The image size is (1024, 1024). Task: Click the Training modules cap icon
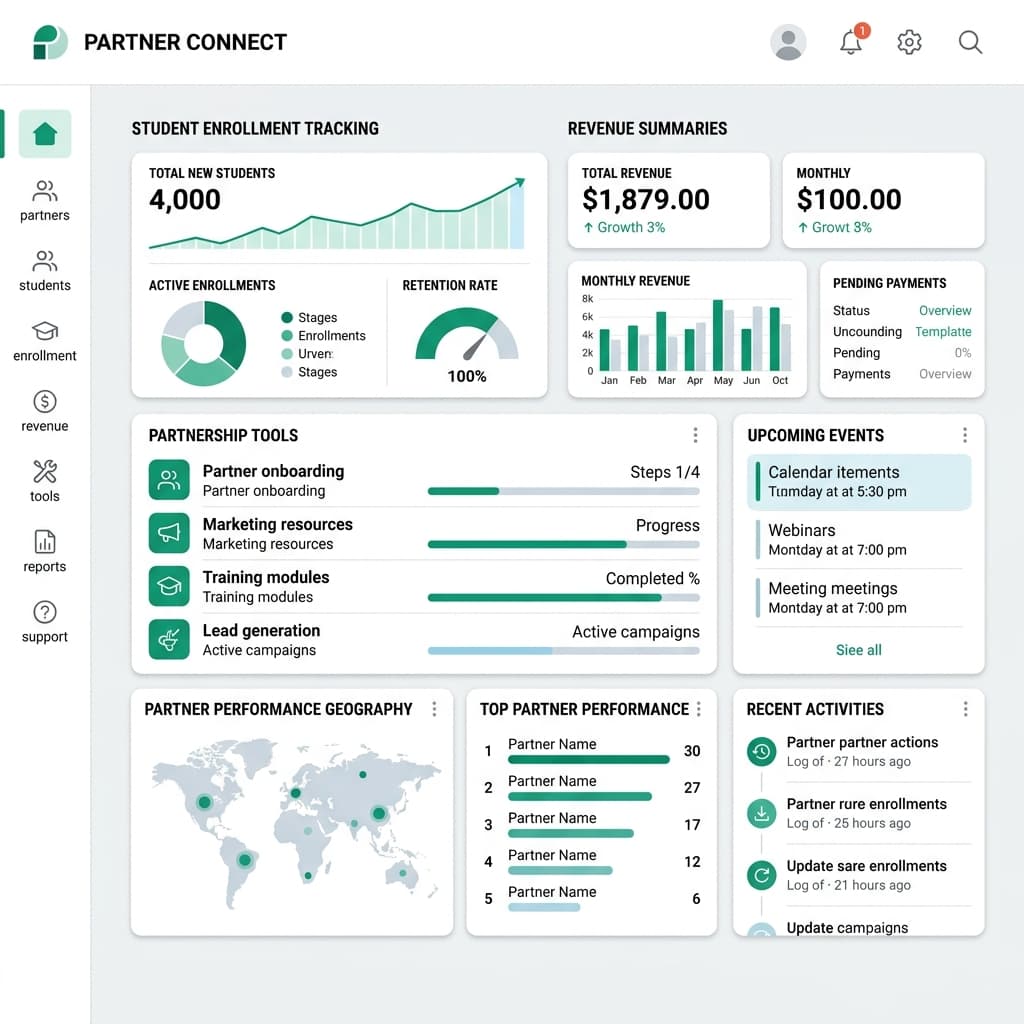point(169,586)
